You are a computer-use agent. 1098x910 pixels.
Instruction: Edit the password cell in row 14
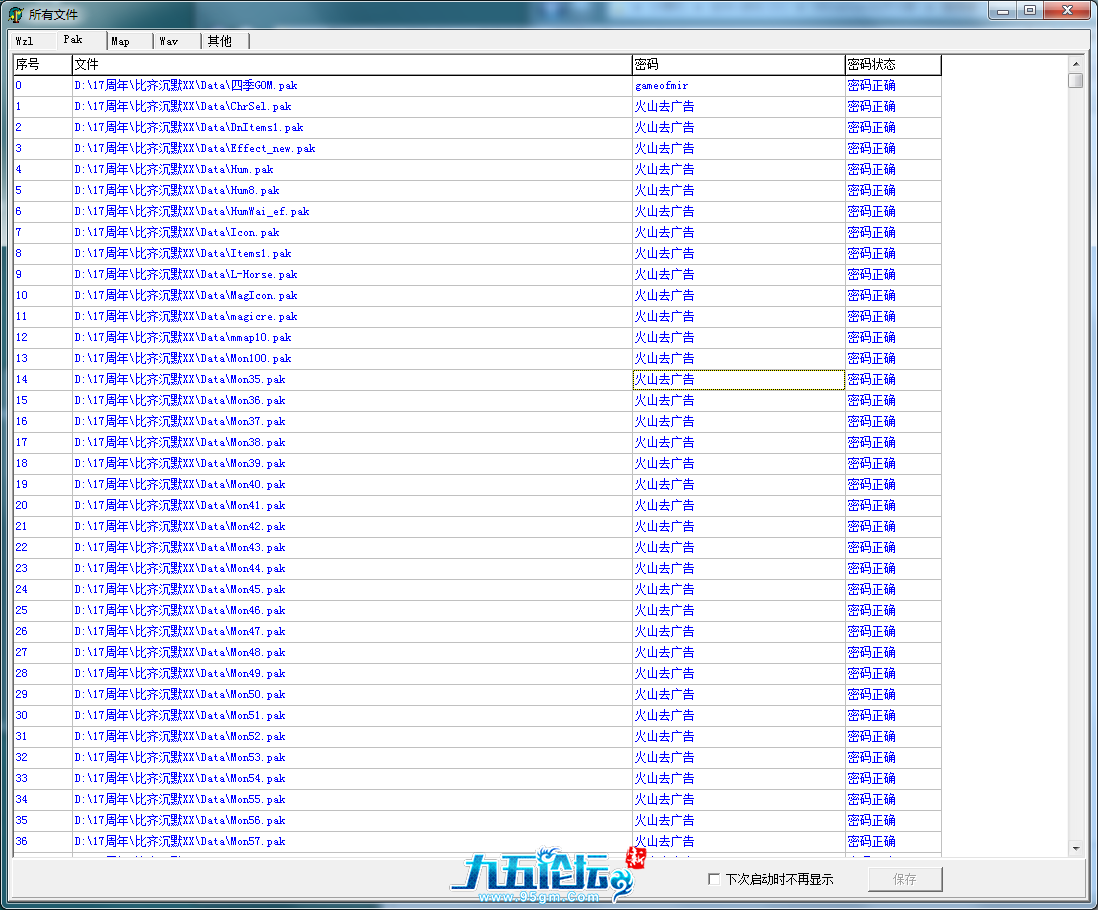(739, 379)
